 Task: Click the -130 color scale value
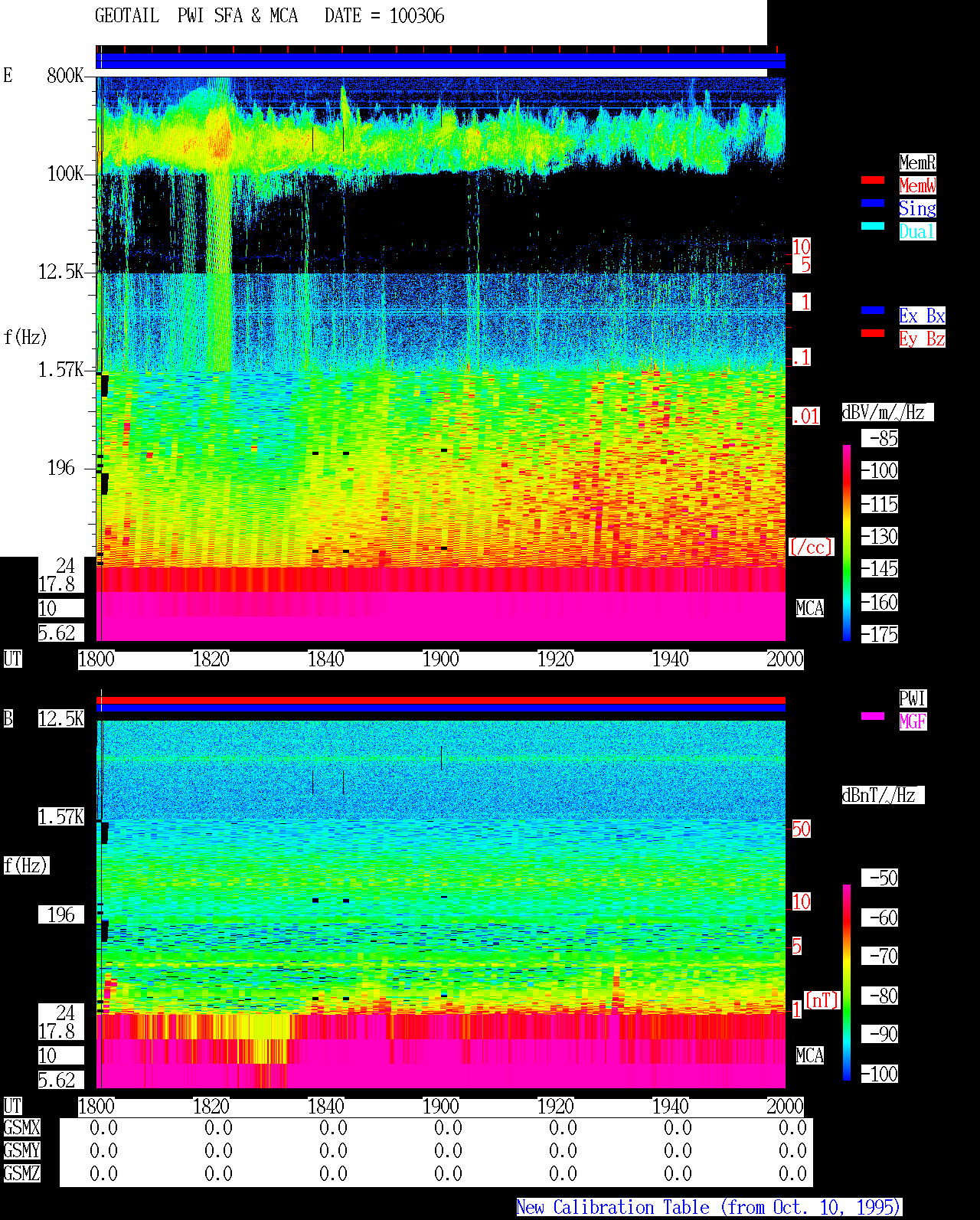pos(880,536)
